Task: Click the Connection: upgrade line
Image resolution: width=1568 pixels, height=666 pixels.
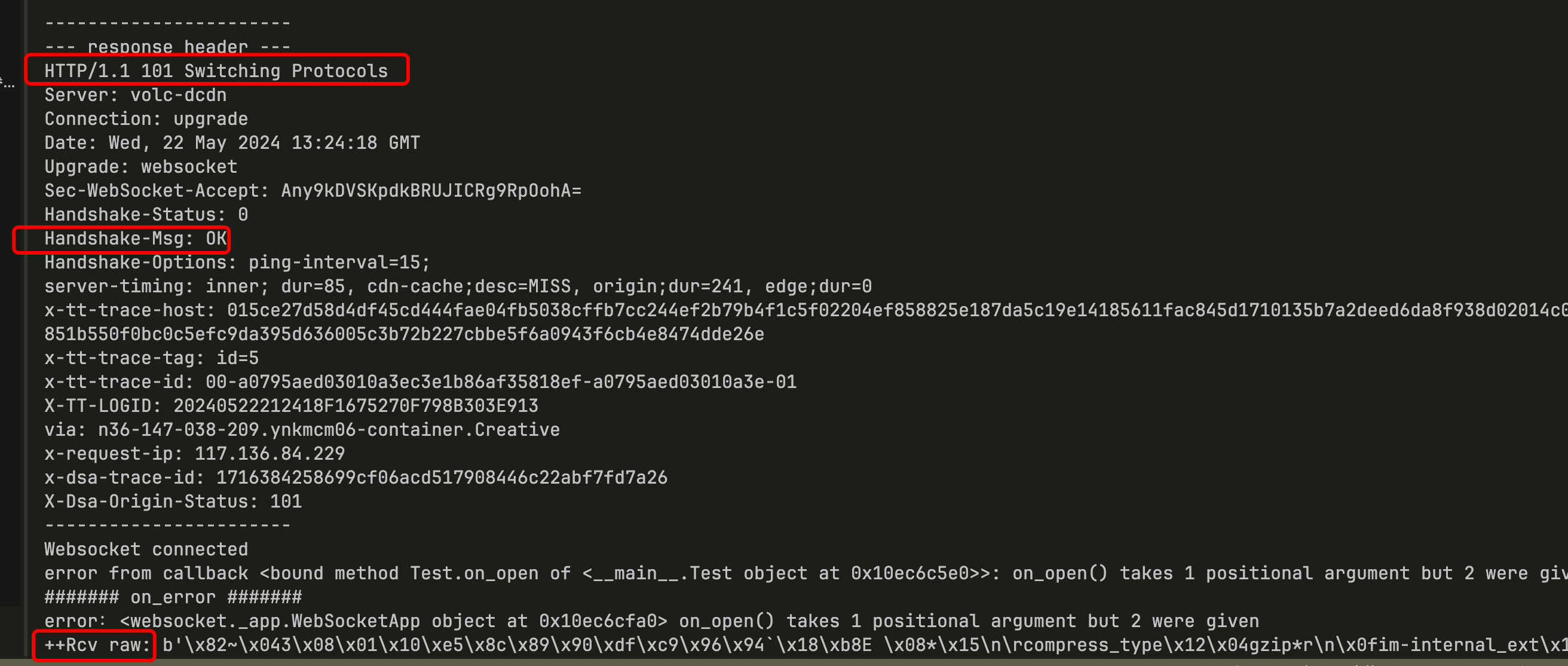Action: [146, 119]
